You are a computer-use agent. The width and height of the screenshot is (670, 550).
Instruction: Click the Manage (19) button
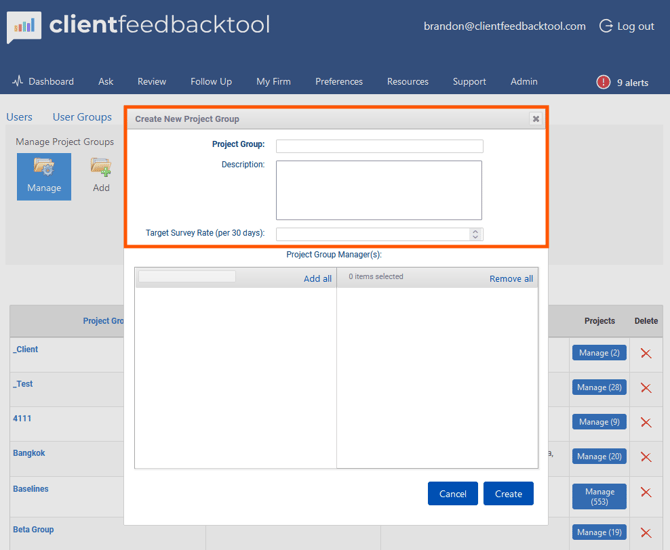point(599,532)
